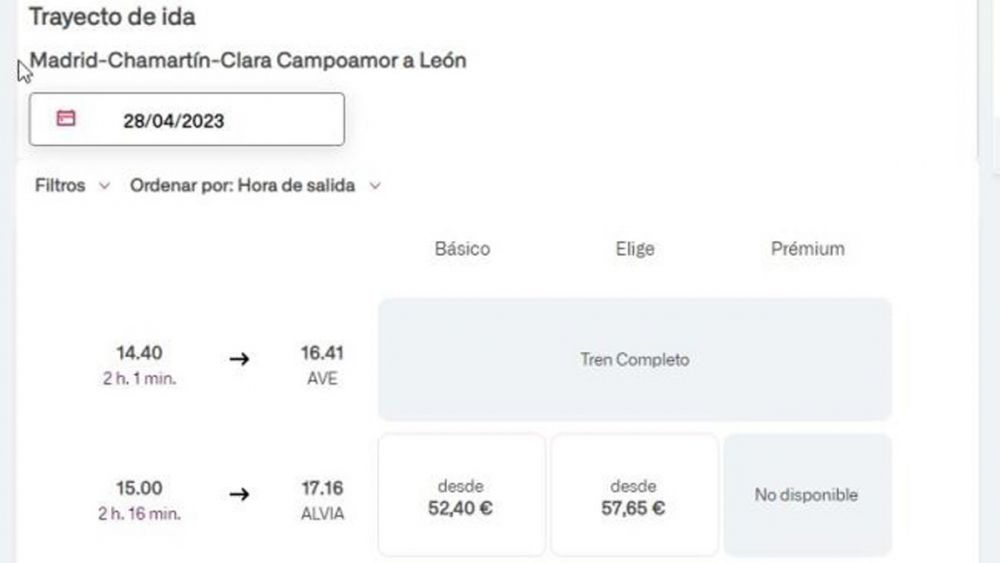Select the Básico fare column header

pyautogui.click(x=462, y=249)
